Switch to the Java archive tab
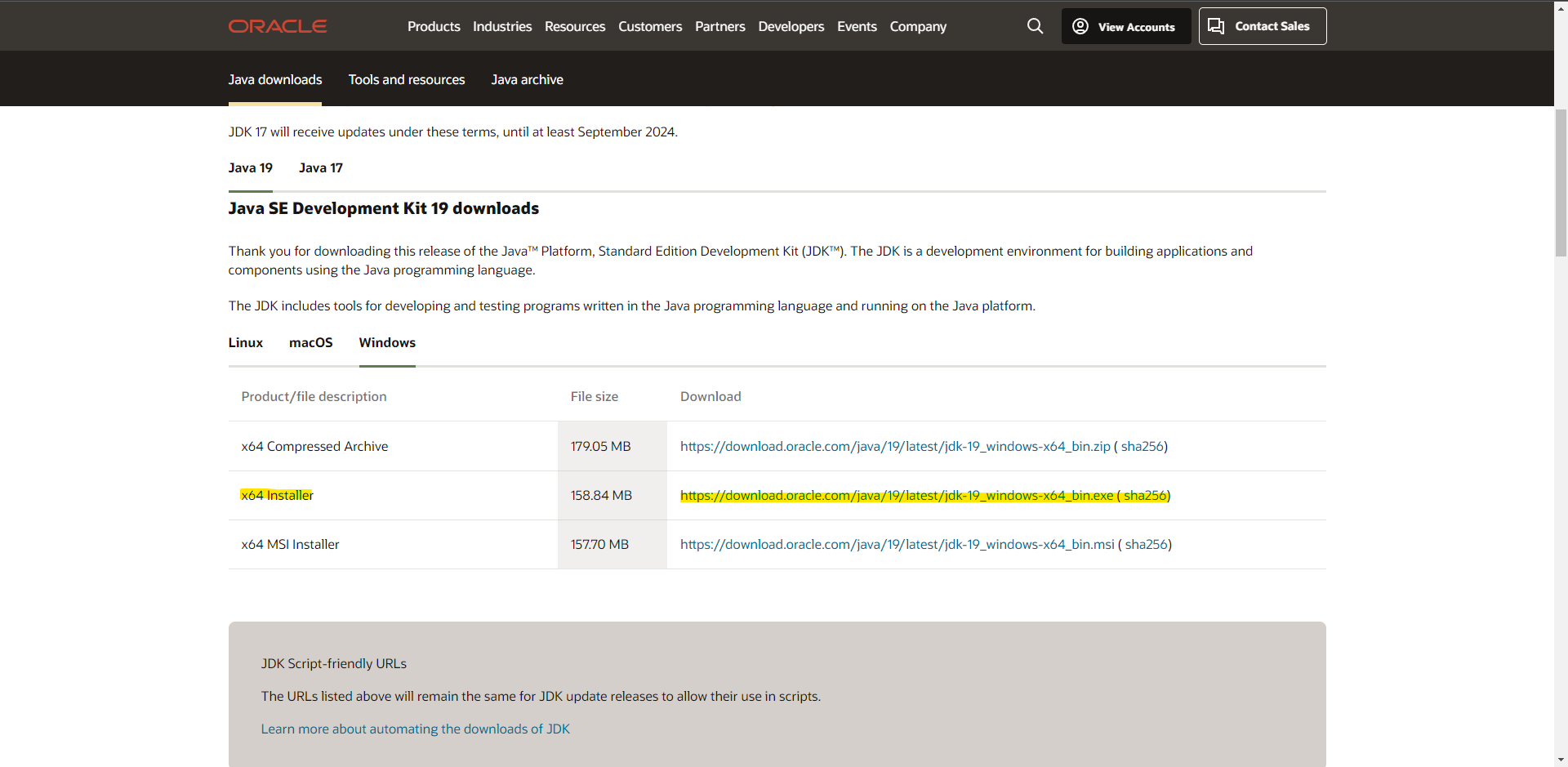Screen dimensions: 1568x767 527,79
